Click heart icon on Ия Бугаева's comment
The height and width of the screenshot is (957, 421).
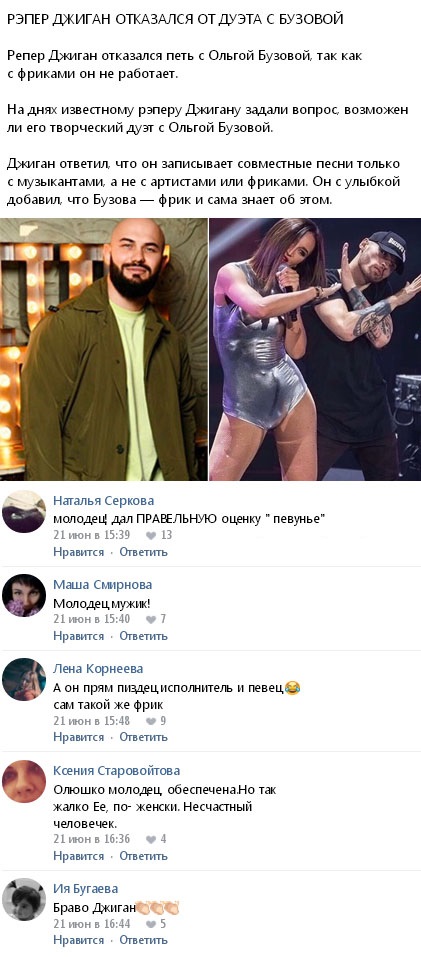151,924
